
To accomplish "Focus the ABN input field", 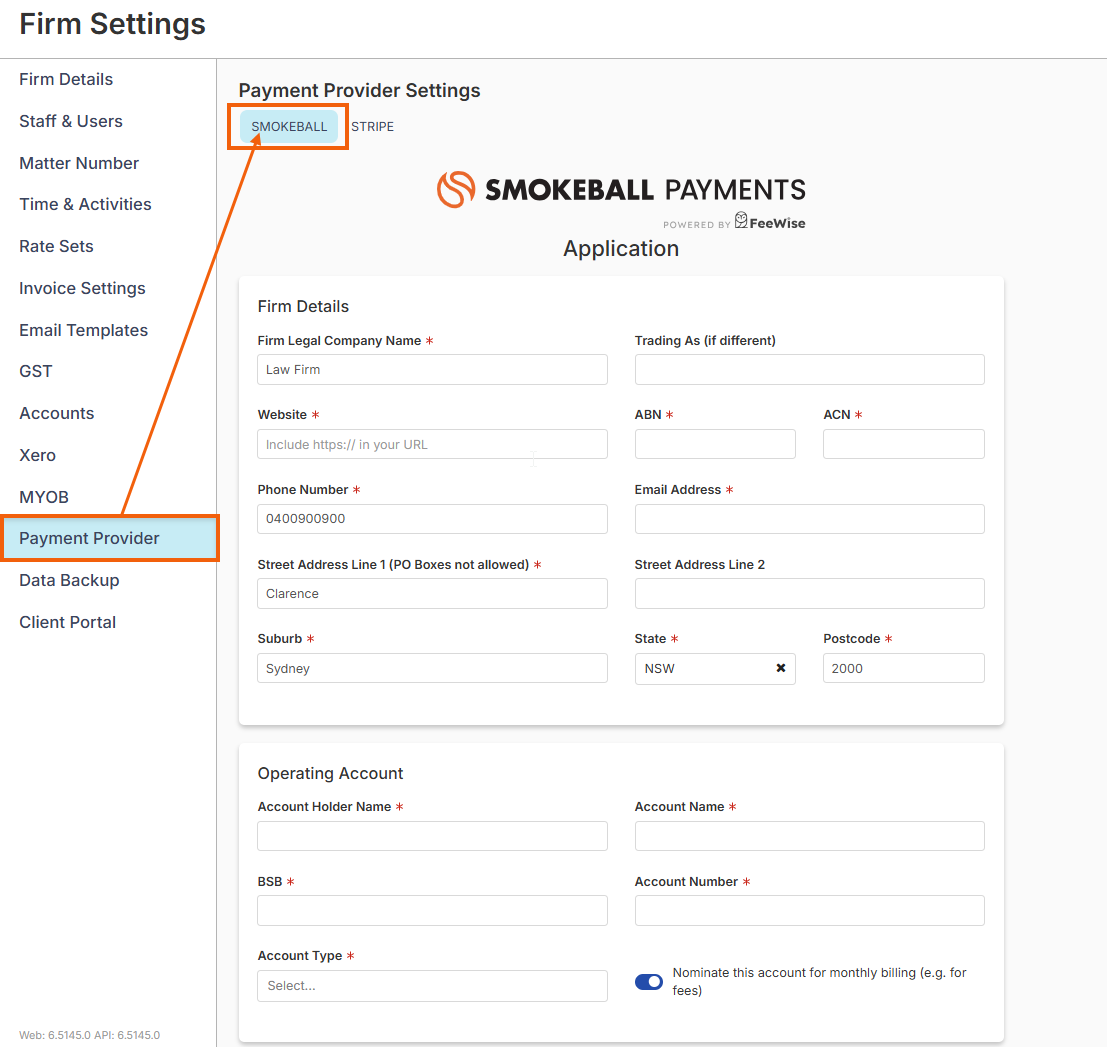I will [x=715, y=444].
